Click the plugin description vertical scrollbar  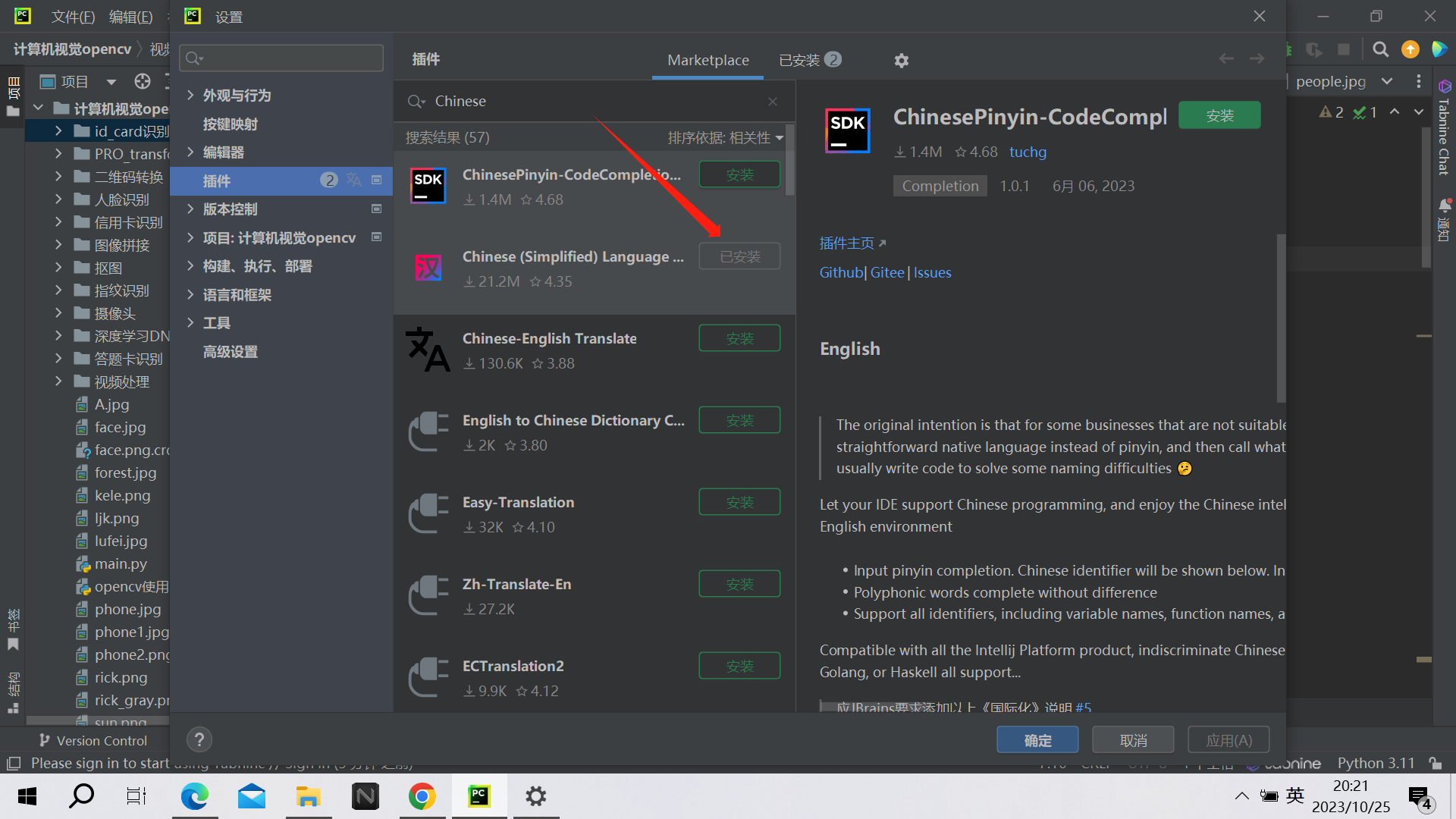pos(1281,318)
